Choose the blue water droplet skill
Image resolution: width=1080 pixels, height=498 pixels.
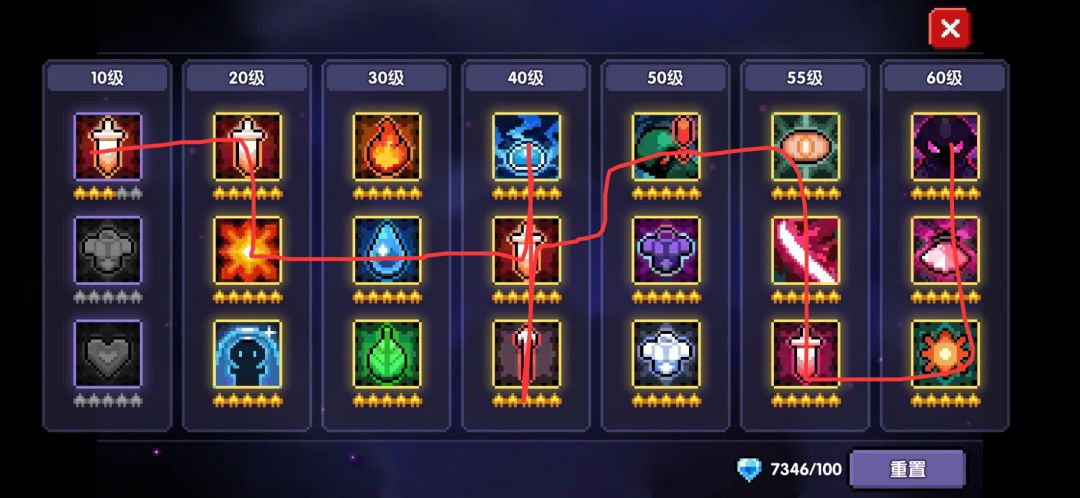coord(386,250)
